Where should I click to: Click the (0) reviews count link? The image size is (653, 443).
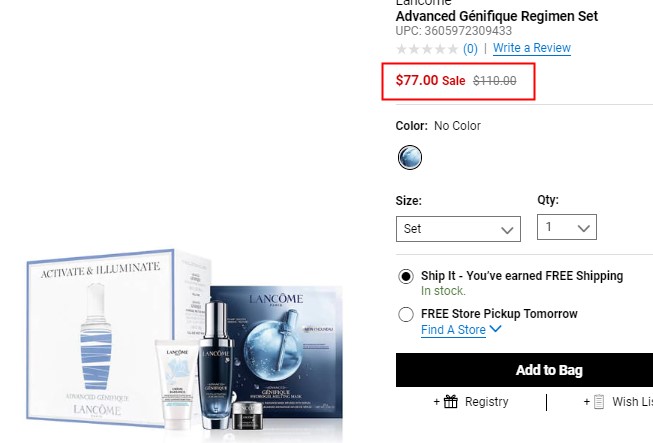[470, 49]
